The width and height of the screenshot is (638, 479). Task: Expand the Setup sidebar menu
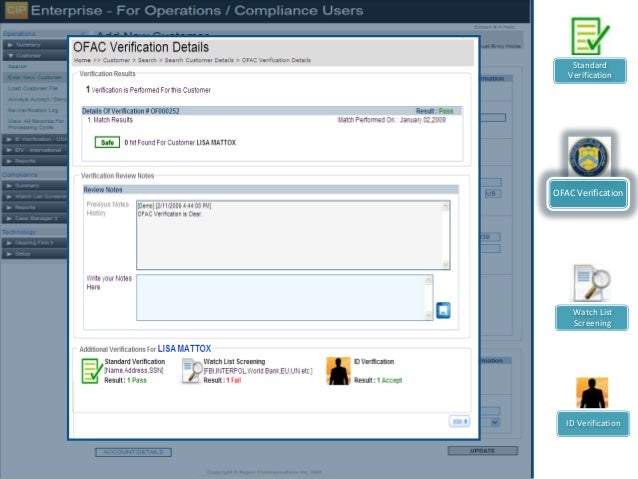coord(34,254)
